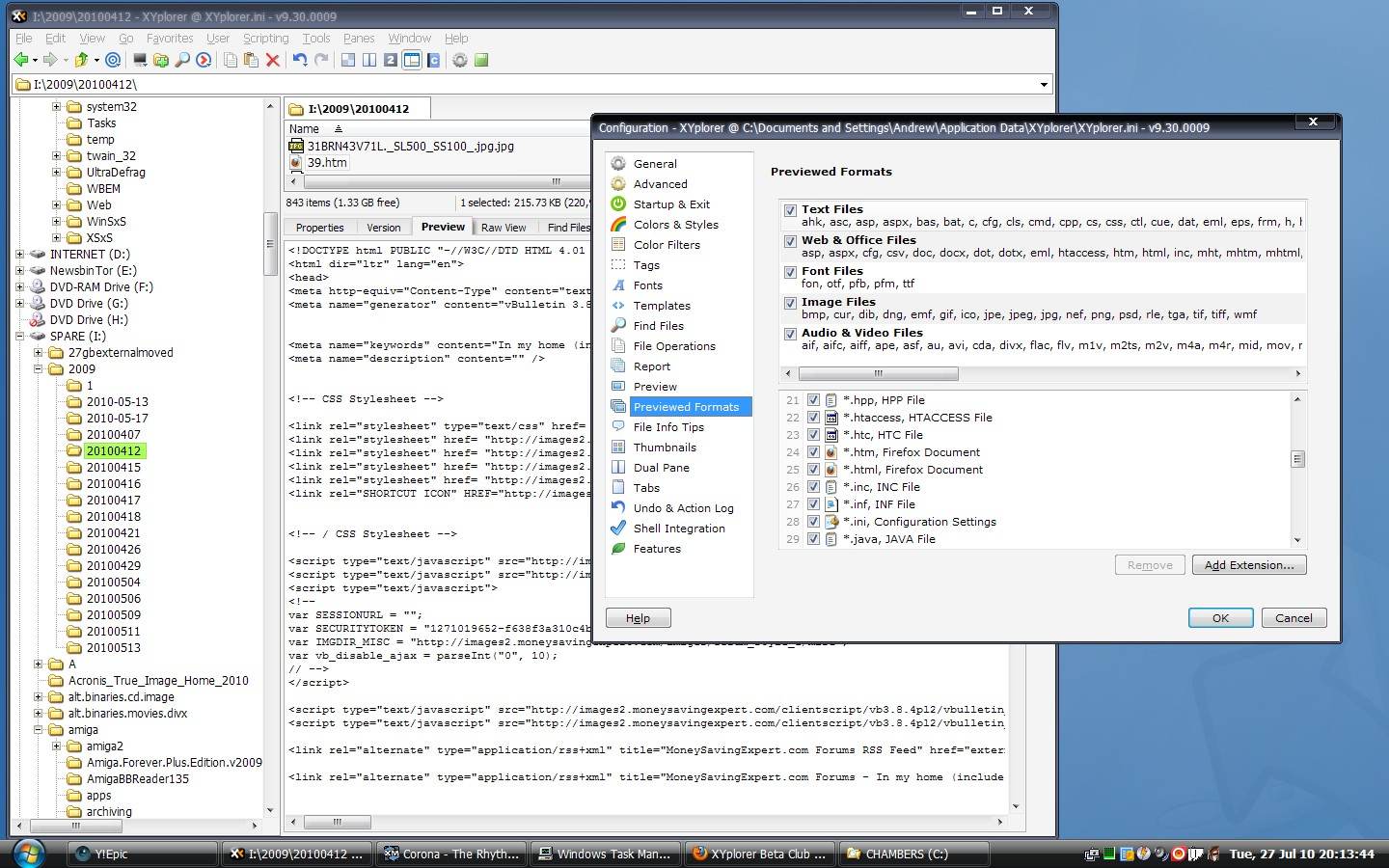The image size is (1389, 868).
Task: Click the magnifying glass Find icon
Action: click(182, 60)
